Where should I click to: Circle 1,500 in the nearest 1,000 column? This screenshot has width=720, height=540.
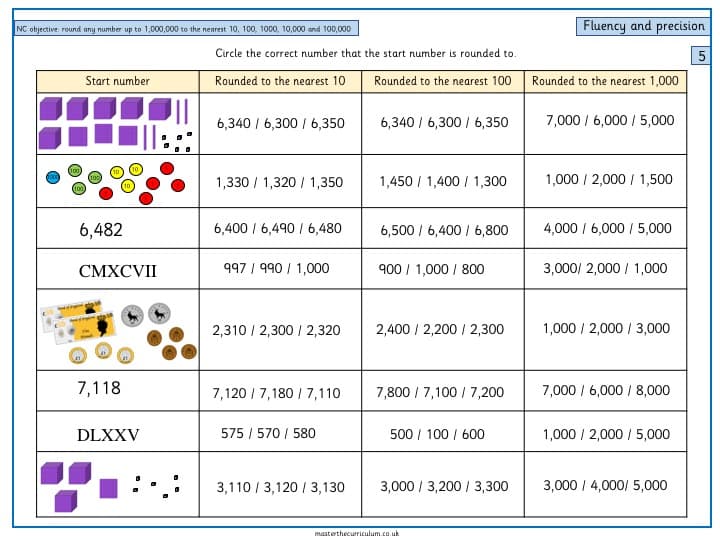click(x=656, y=180)
